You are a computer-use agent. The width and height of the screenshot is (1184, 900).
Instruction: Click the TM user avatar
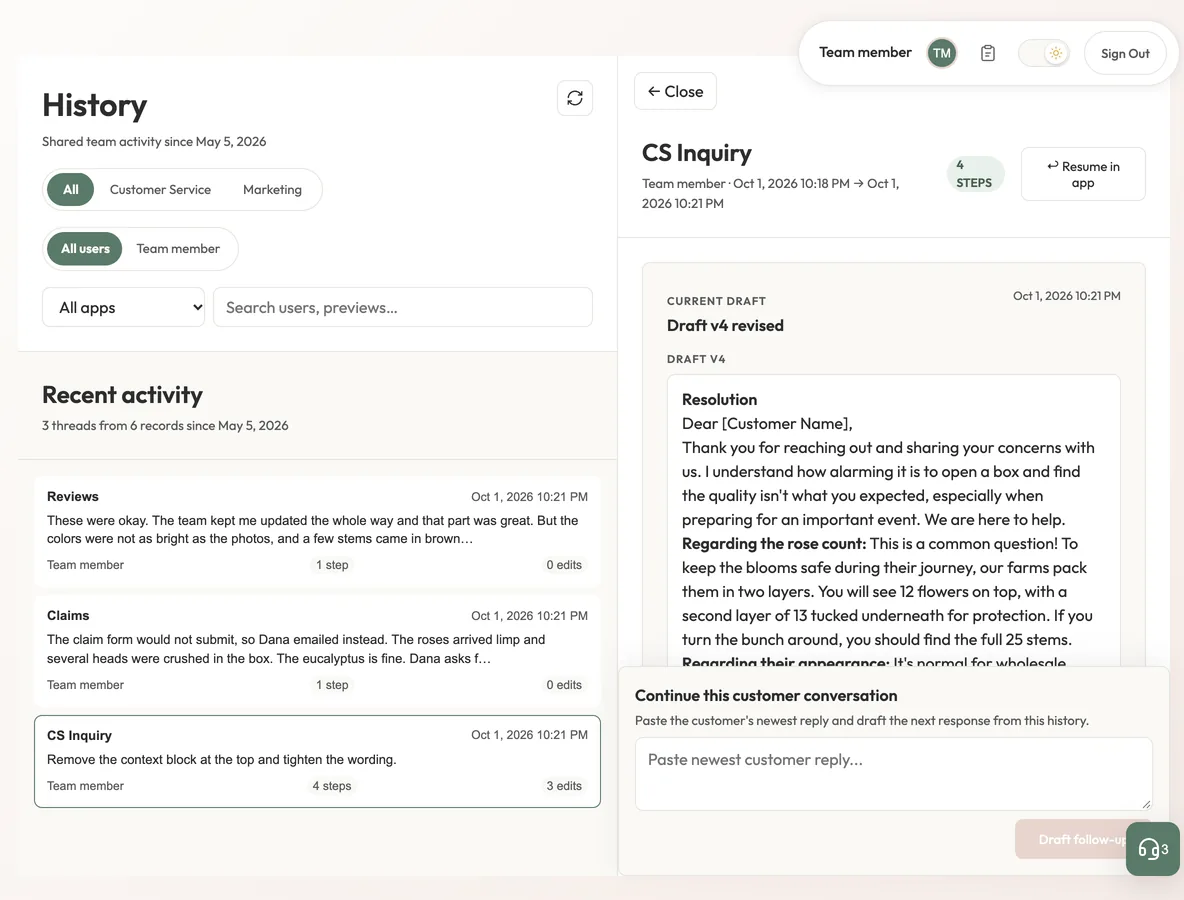tap(942, 53)
